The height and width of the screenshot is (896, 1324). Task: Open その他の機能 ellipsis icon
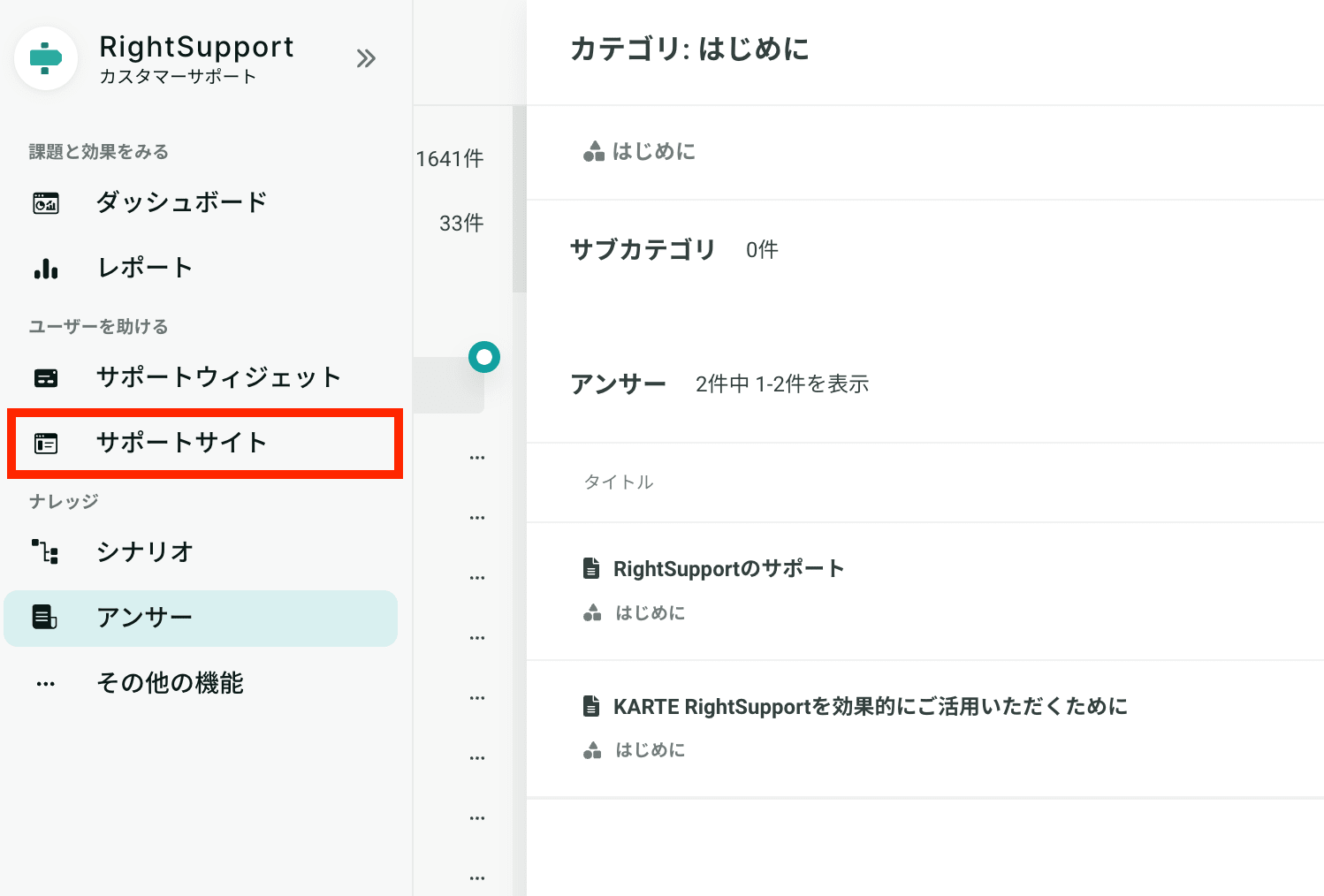pyautogui.click(x=46, y=683)
